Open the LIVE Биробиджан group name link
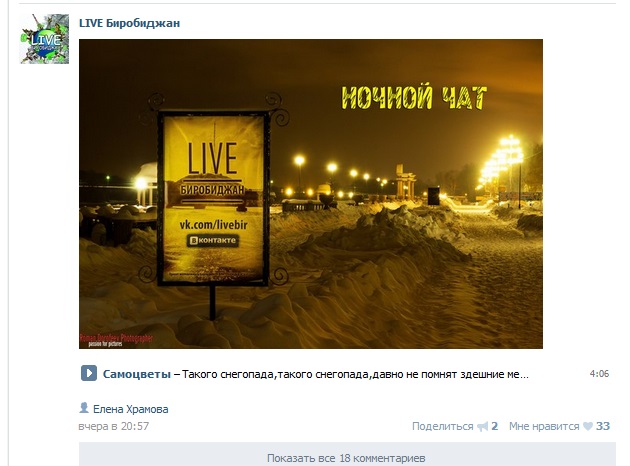This screenshot has width=630, height=466. 129,23
